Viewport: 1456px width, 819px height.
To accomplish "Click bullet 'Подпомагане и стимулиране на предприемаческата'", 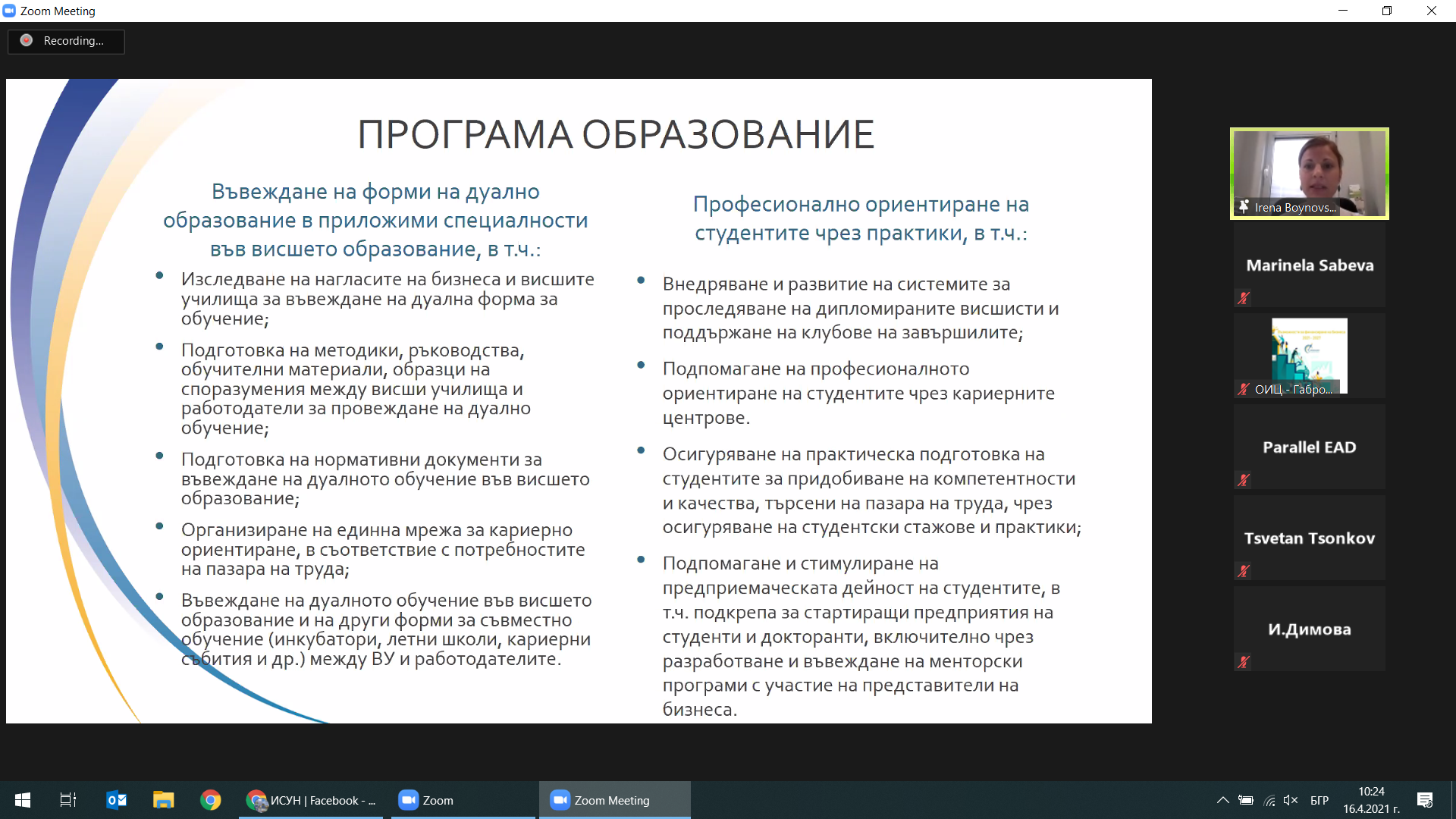I will coord(861,636).
